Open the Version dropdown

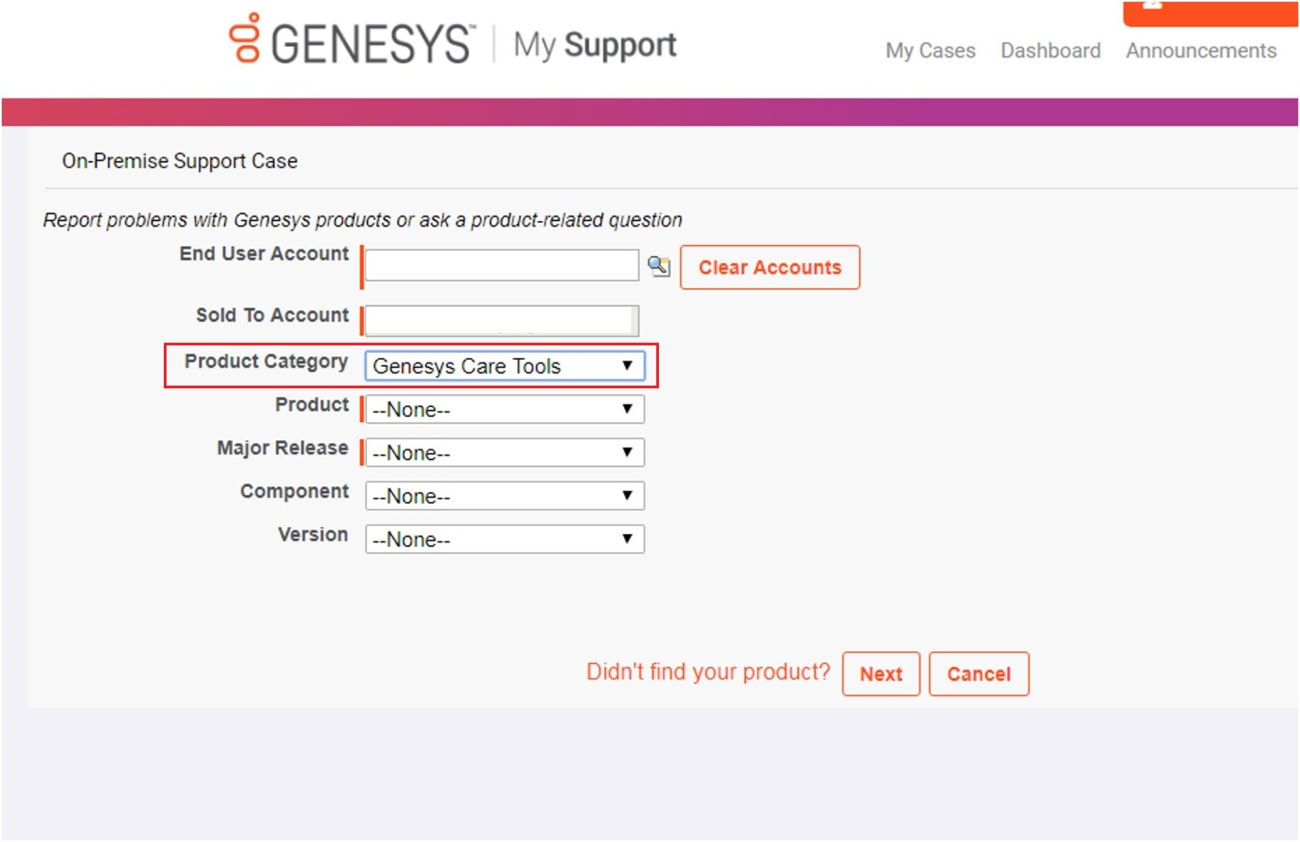pos(504,539)
